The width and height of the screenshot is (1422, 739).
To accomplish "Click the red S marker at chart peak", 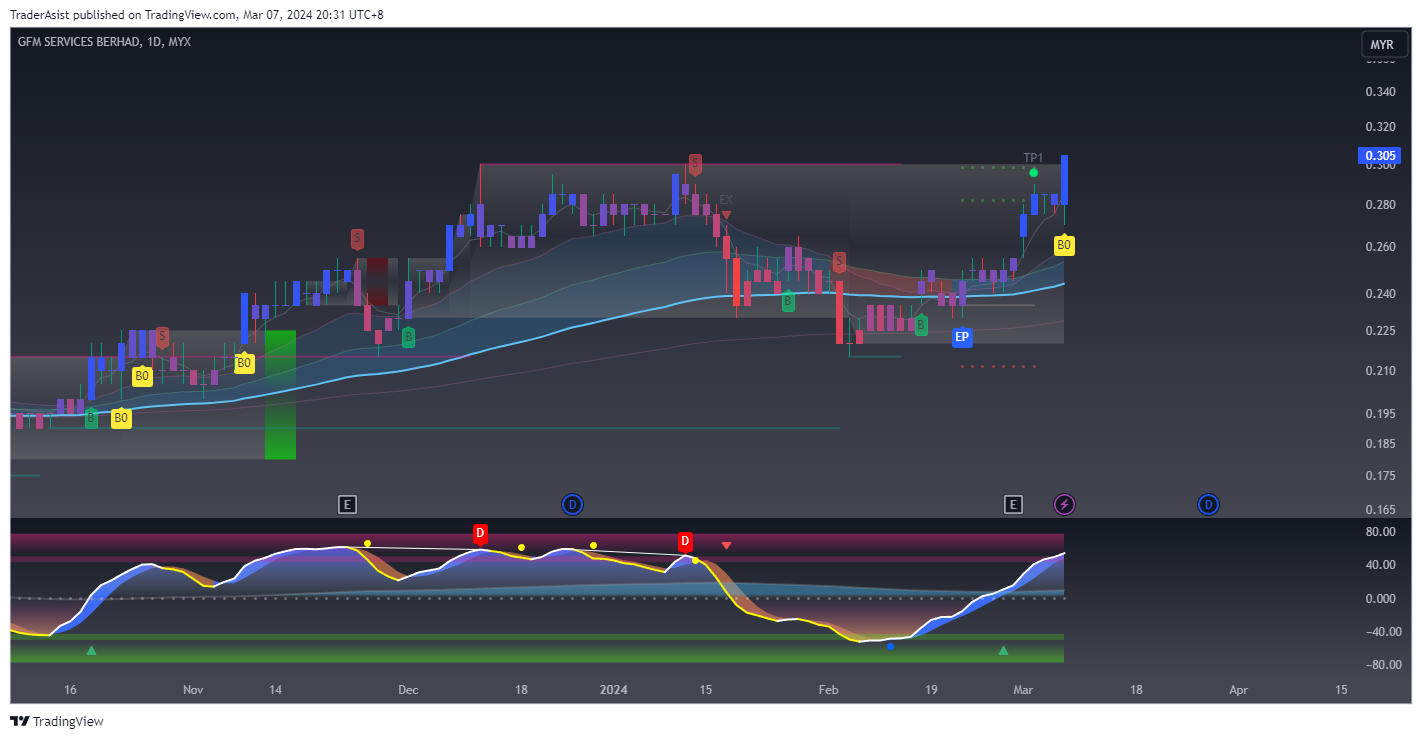I will (695, 164).
